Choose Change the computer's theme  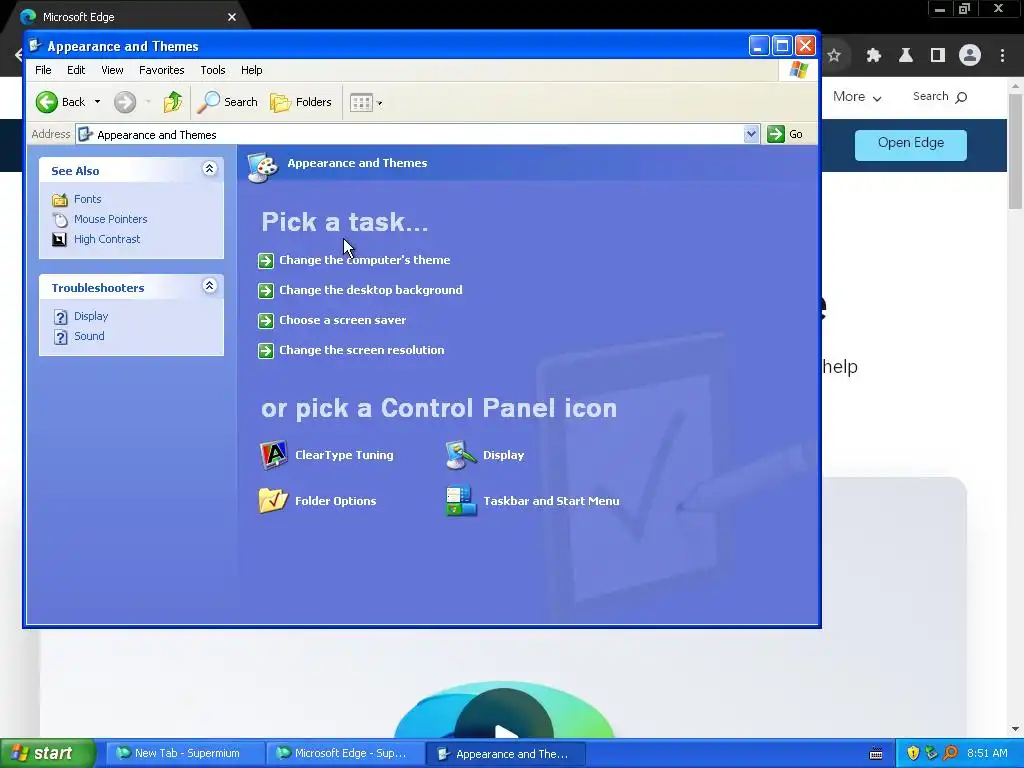364,260
